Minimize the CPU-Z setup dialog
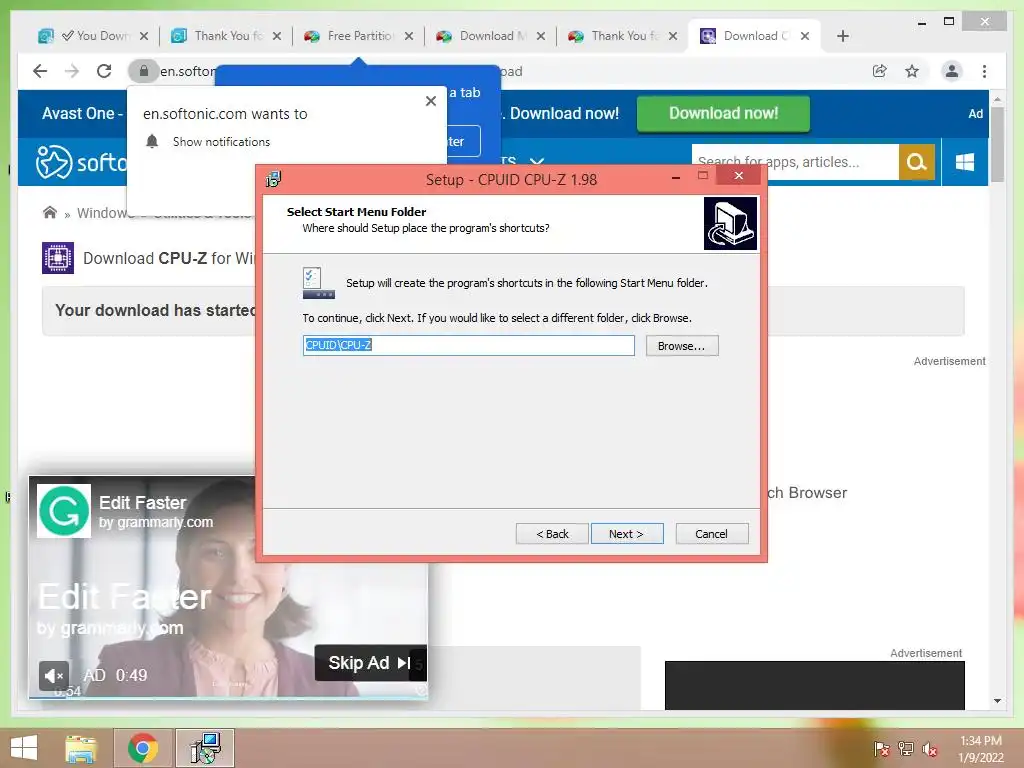 pyautogui.click(x=676, y=177)
